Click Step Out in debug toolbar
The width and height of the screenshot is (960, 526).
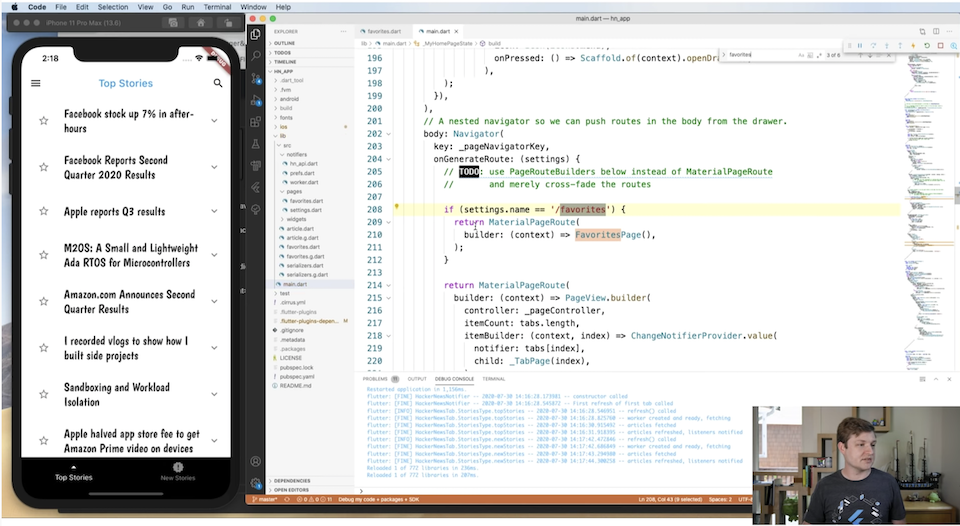point(900,45)
